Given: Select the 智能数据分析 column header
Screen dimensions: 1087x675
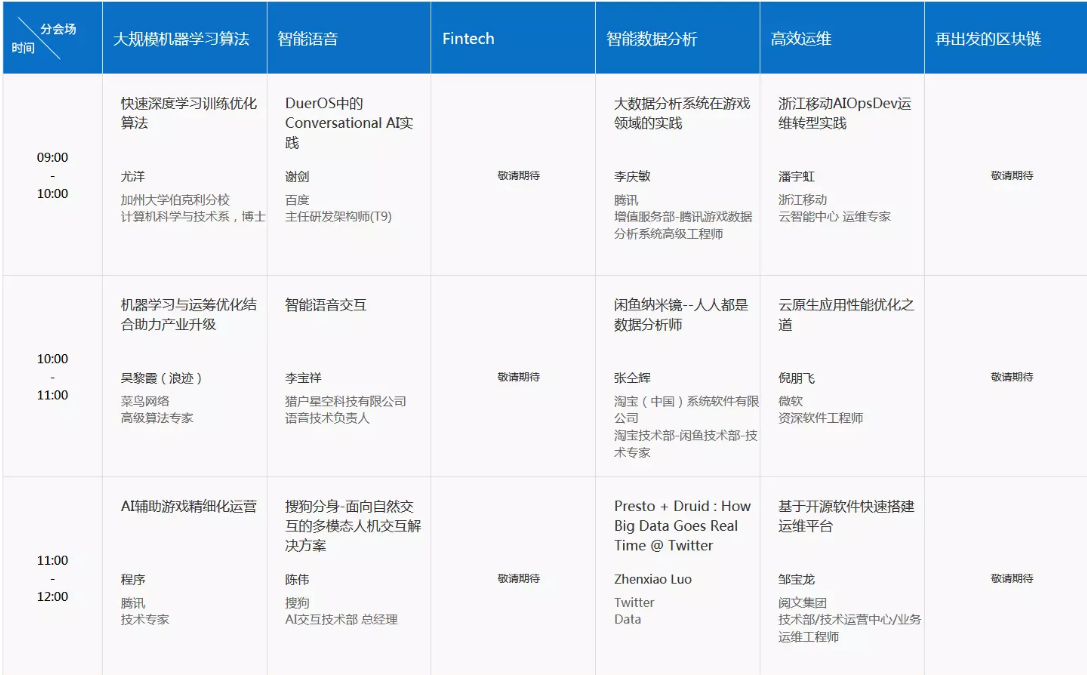Looking at the screenshot, I should tap(677, 38).
